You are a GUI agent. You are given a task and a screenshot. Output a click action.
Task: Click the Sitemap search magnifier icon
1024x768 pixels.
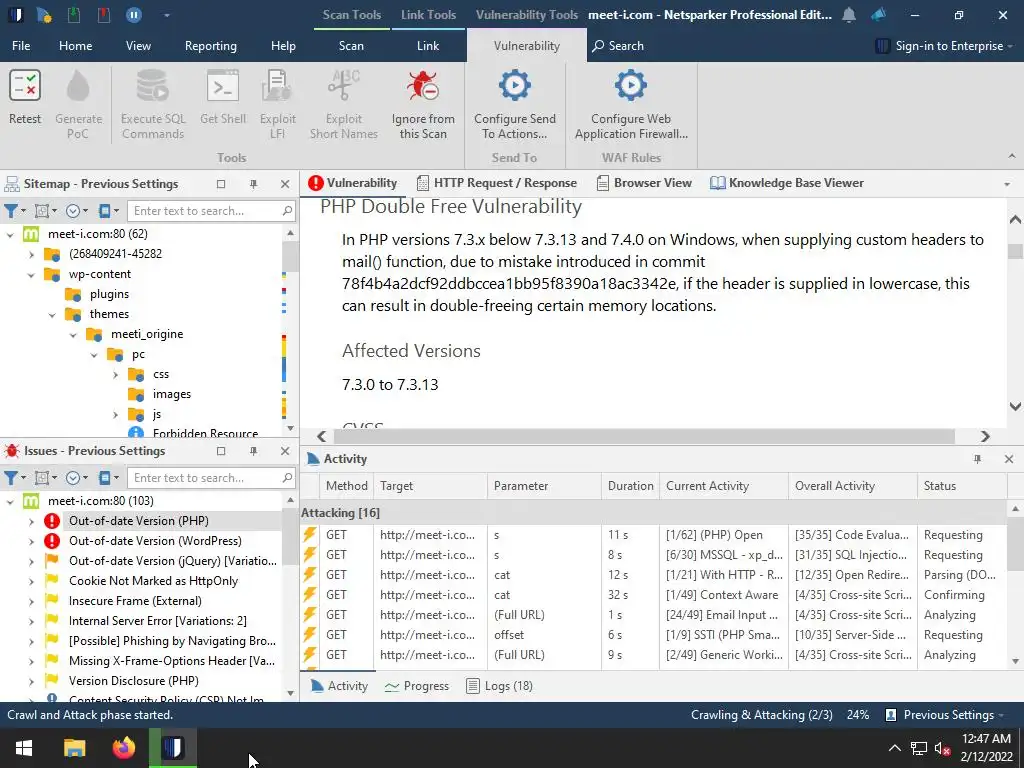(287, 211)
